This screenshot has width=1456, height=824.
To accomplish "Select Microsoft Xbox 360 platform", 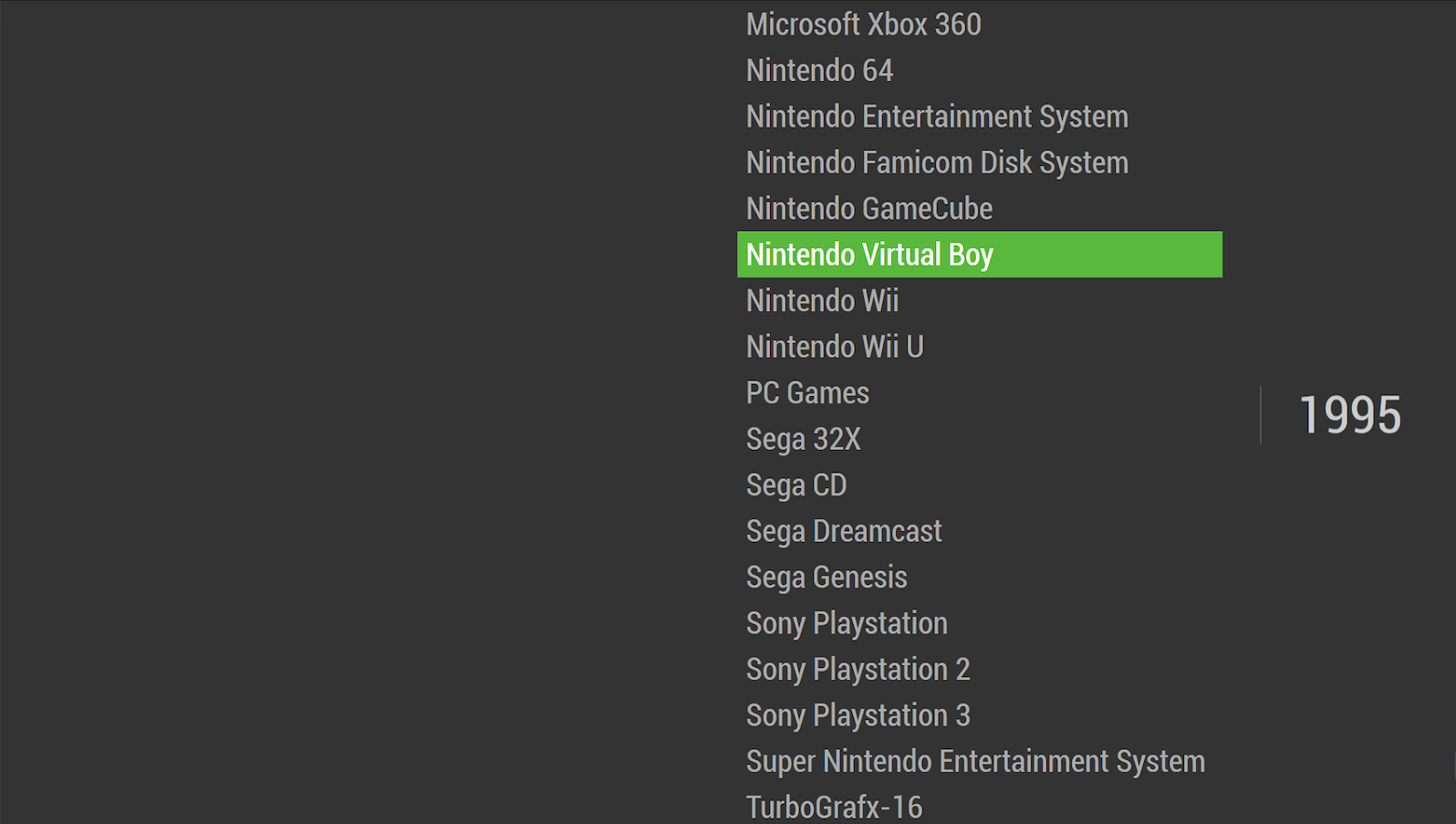I will click(x=863, y=25).
